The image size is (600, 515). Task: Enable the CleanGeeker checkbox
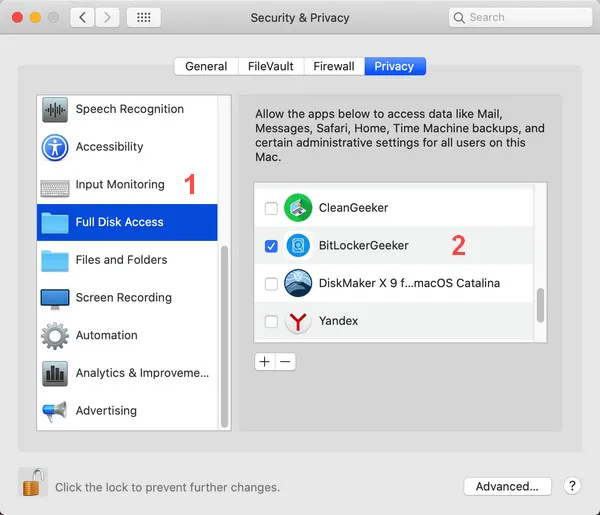point(270,208)
